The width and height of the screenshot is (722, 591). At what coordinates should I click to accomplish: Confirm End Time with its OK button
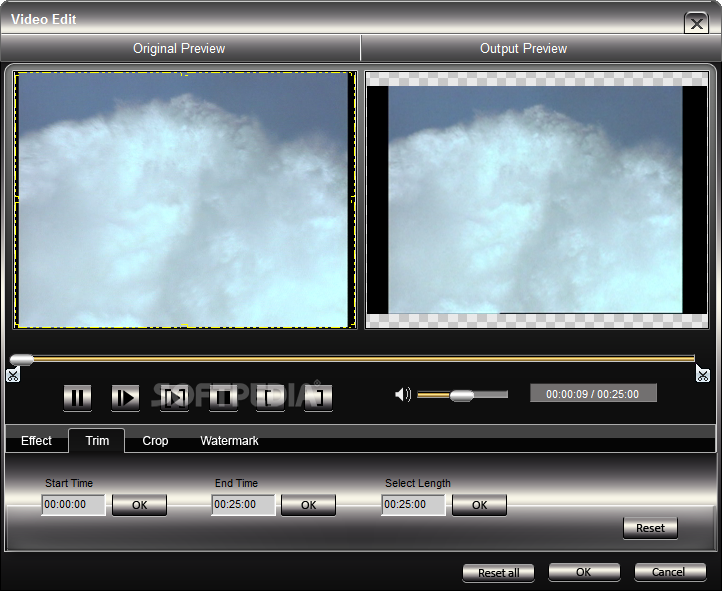(309, 505)
